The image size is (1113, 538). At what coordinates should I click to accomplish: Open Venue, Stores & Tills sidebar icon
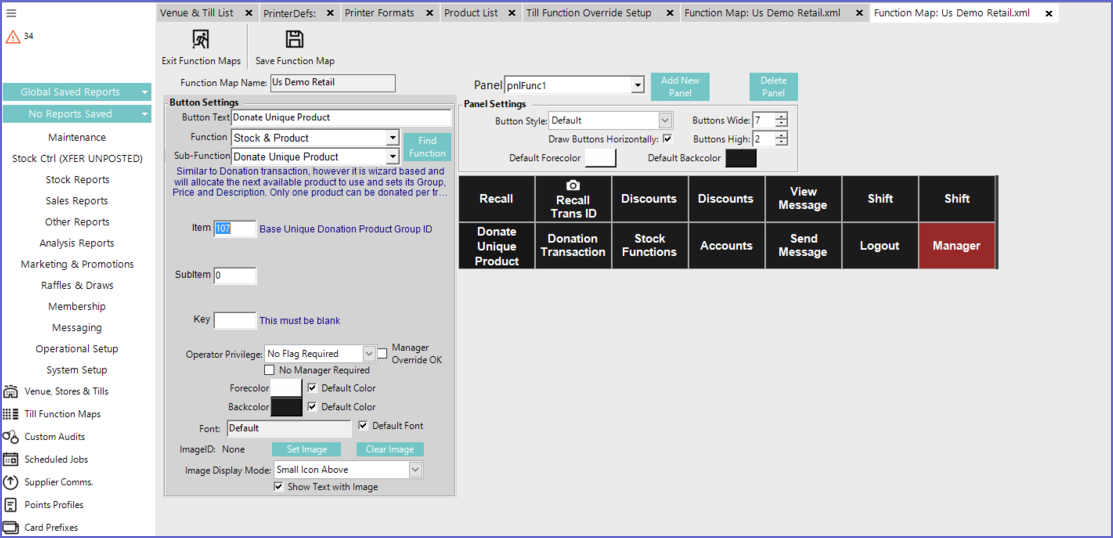pyautogui.click(x=11, y=391)
